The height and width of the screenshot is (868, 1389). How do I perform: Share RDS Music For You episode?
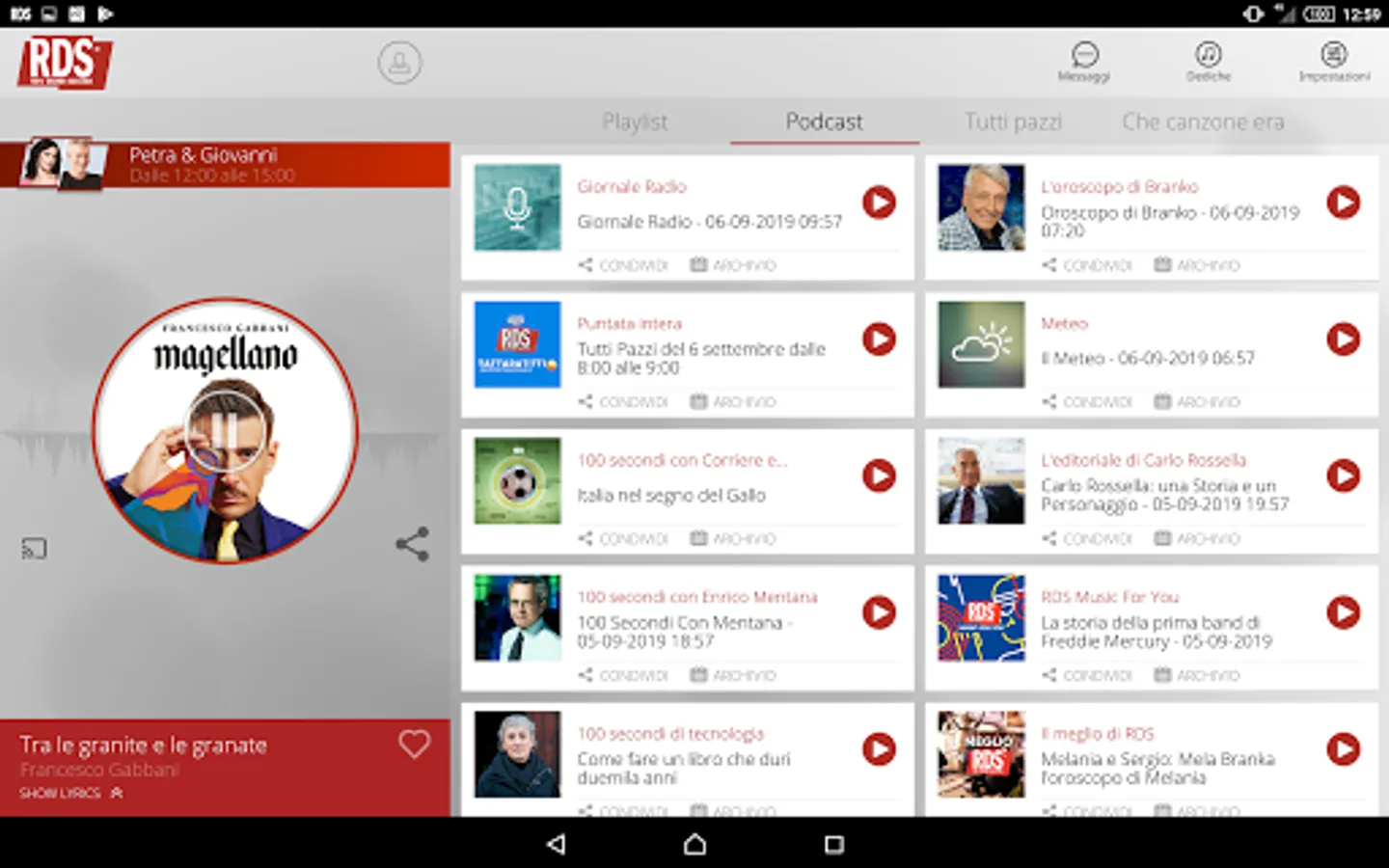click(x=1087, y=676)
